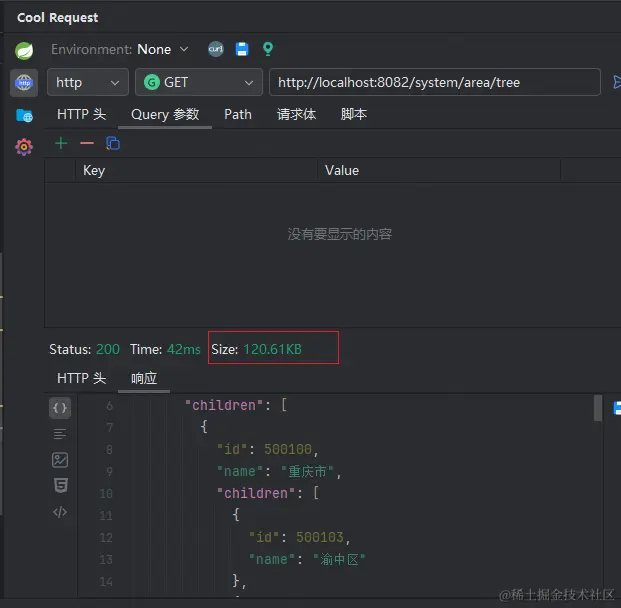Click the save response icon at right edge
Image resolution: width=621 pixels, height=608 pixels.
point(617,408)
